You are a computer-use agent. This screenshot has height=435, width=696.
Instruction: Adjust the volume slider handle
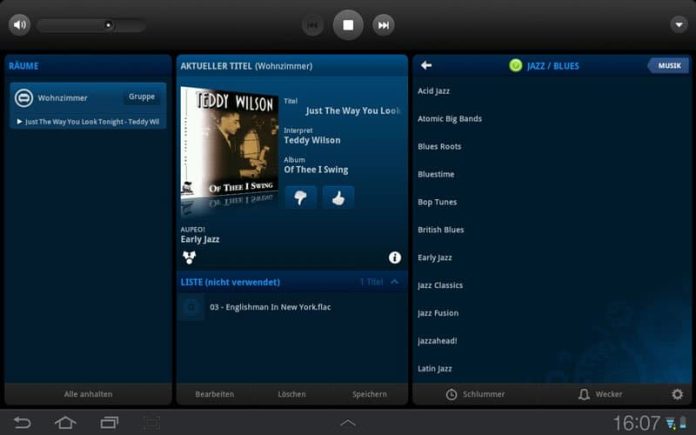(108, 25)
